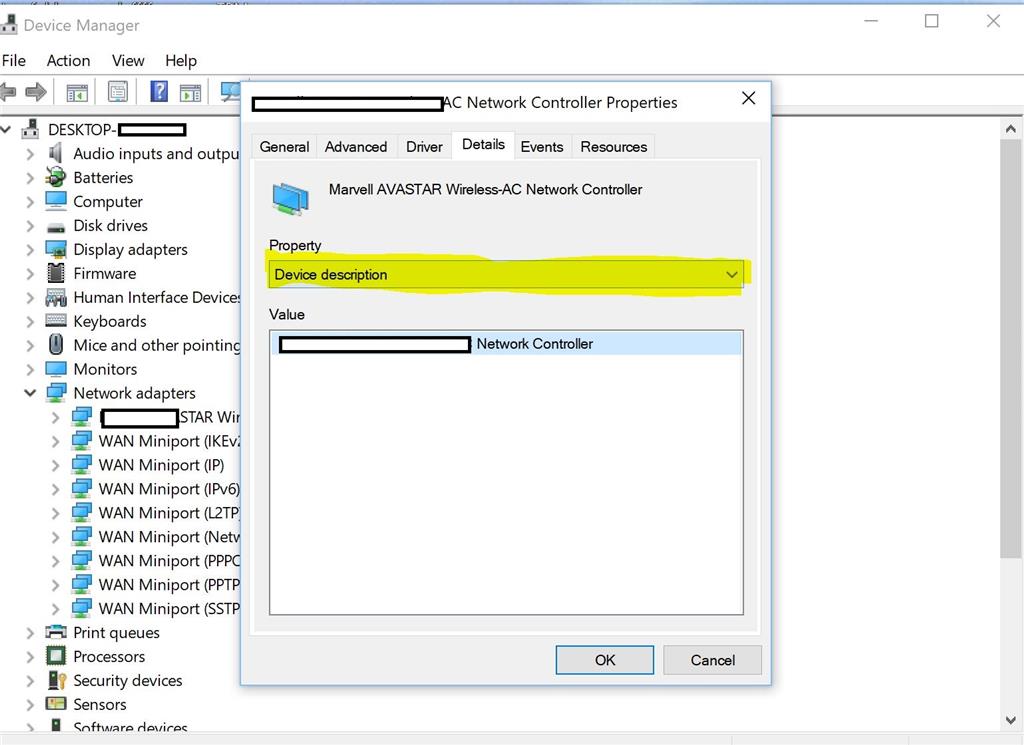1024x745 pixels.
Task: Switch to the Advanced tab
Action: [x=356, y=147]
